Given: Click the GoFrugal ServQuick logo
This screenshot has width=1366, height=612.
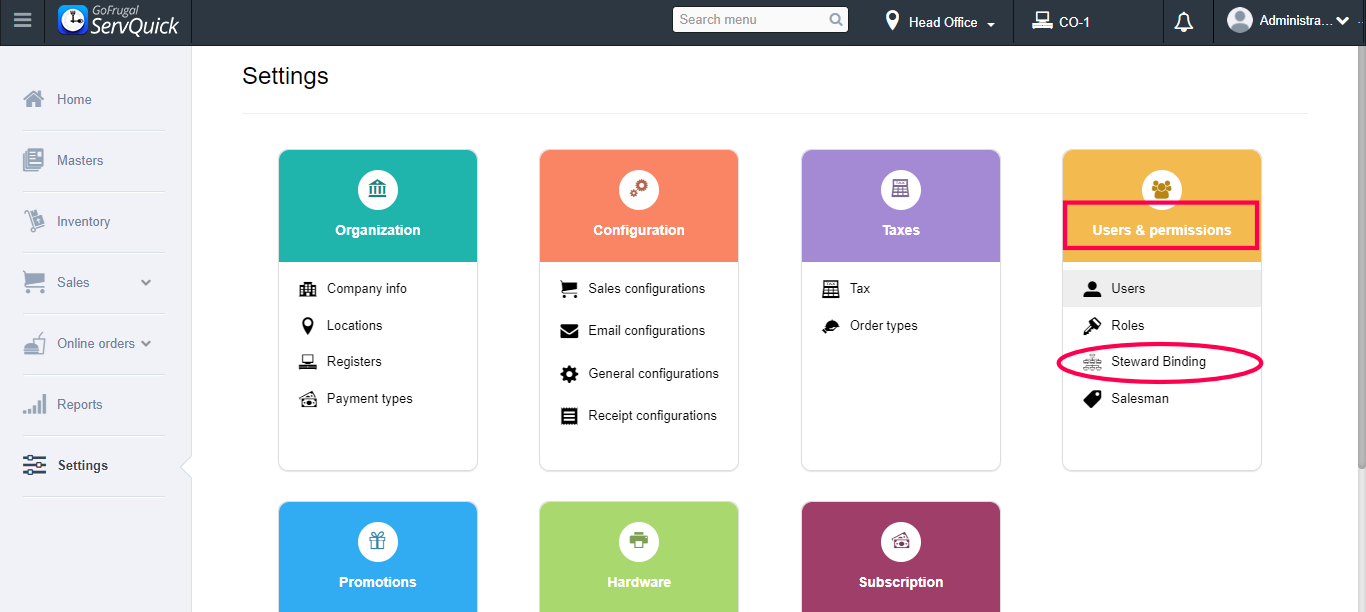Looking at the screenshot, I should point(119,20).
